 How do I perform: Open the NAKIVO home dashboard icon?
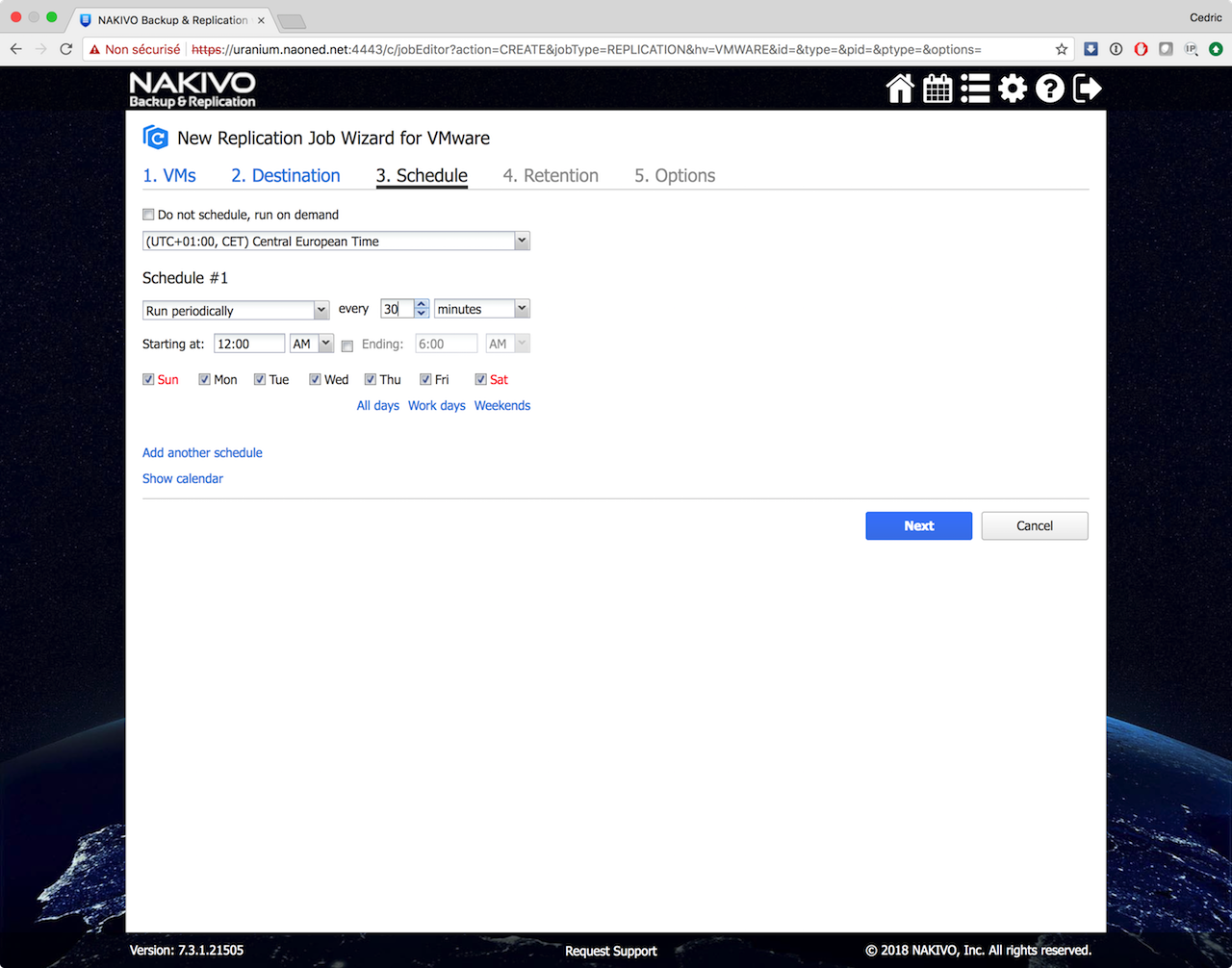pyautogui.click(x=900, y=89)
